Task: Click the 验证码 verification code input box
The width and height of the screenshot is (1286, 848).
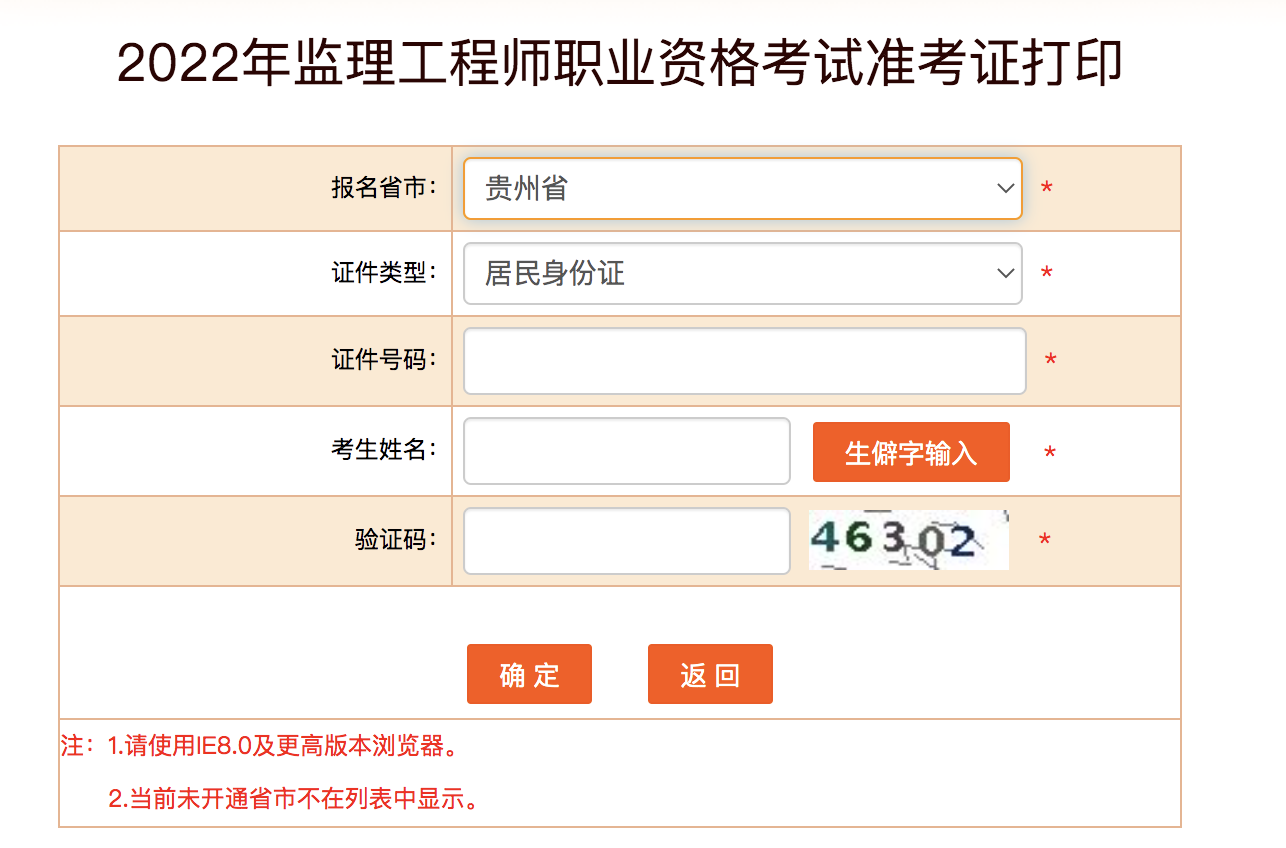Action: tap(626, 540)
